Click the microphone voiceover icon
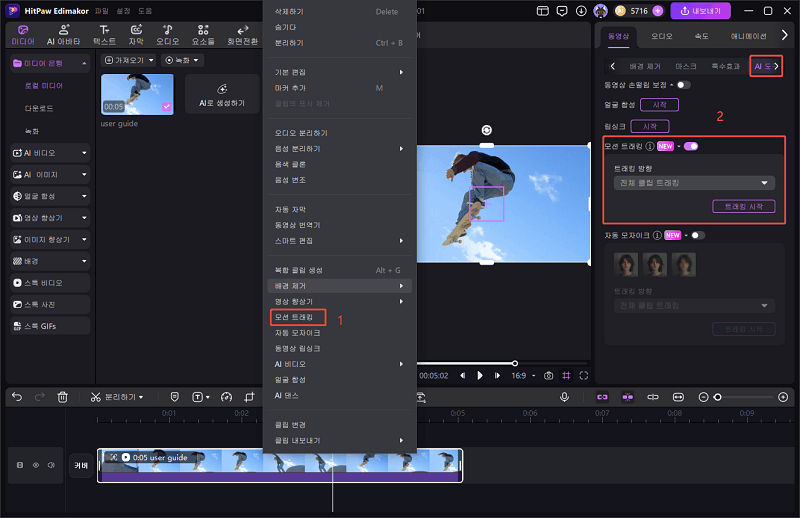800x518 pixels. (564, 397)
